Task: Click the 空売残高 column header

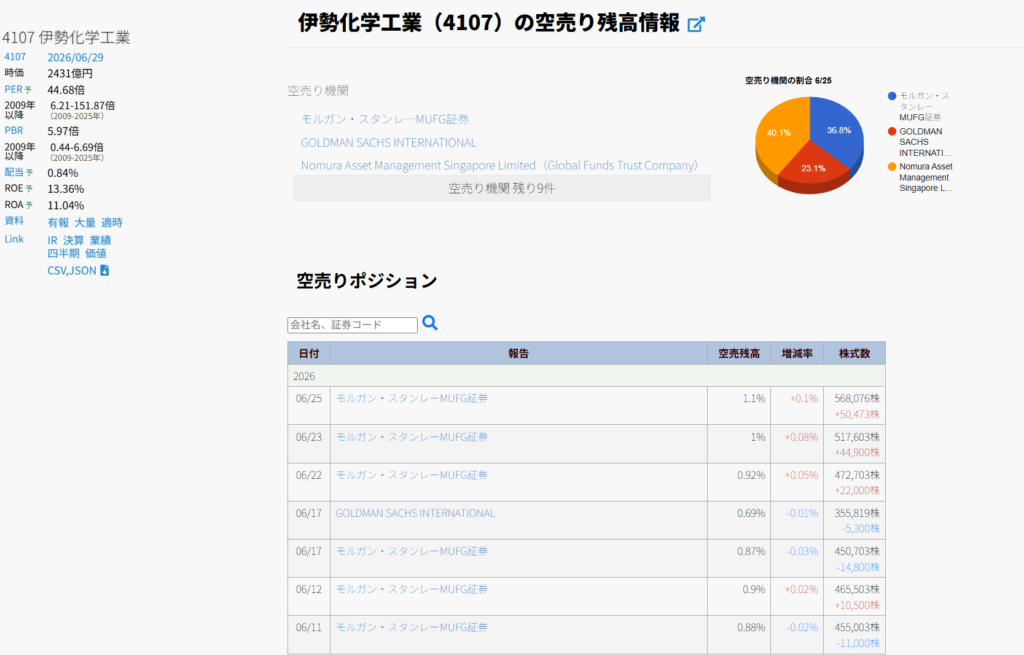Action: [739, 353]
